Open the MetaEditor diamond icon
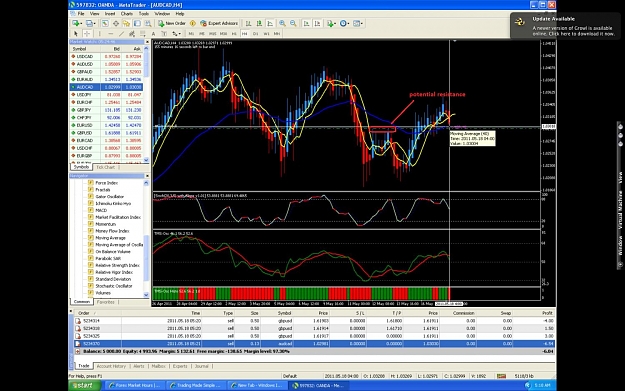Image resolution: width=625 pixels, height=391 pixels. point(193,24)
